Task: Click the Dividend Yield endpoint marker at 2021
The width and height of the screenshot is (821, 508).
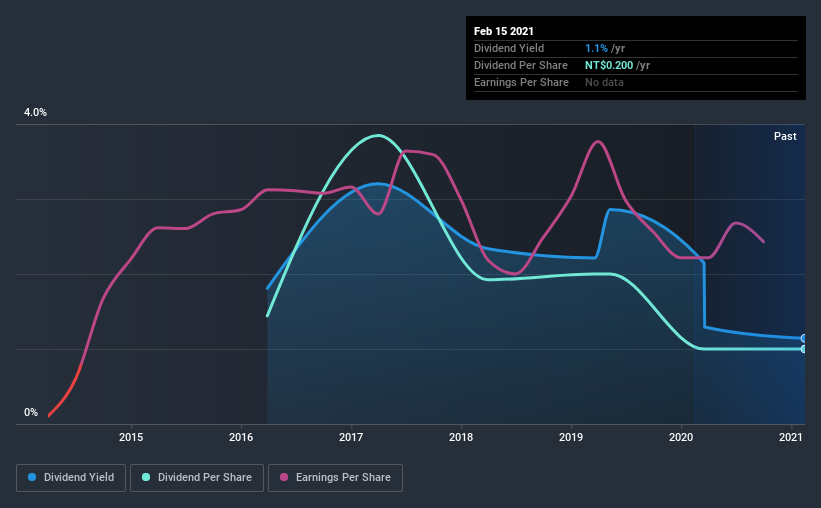Action: (803, 338)
